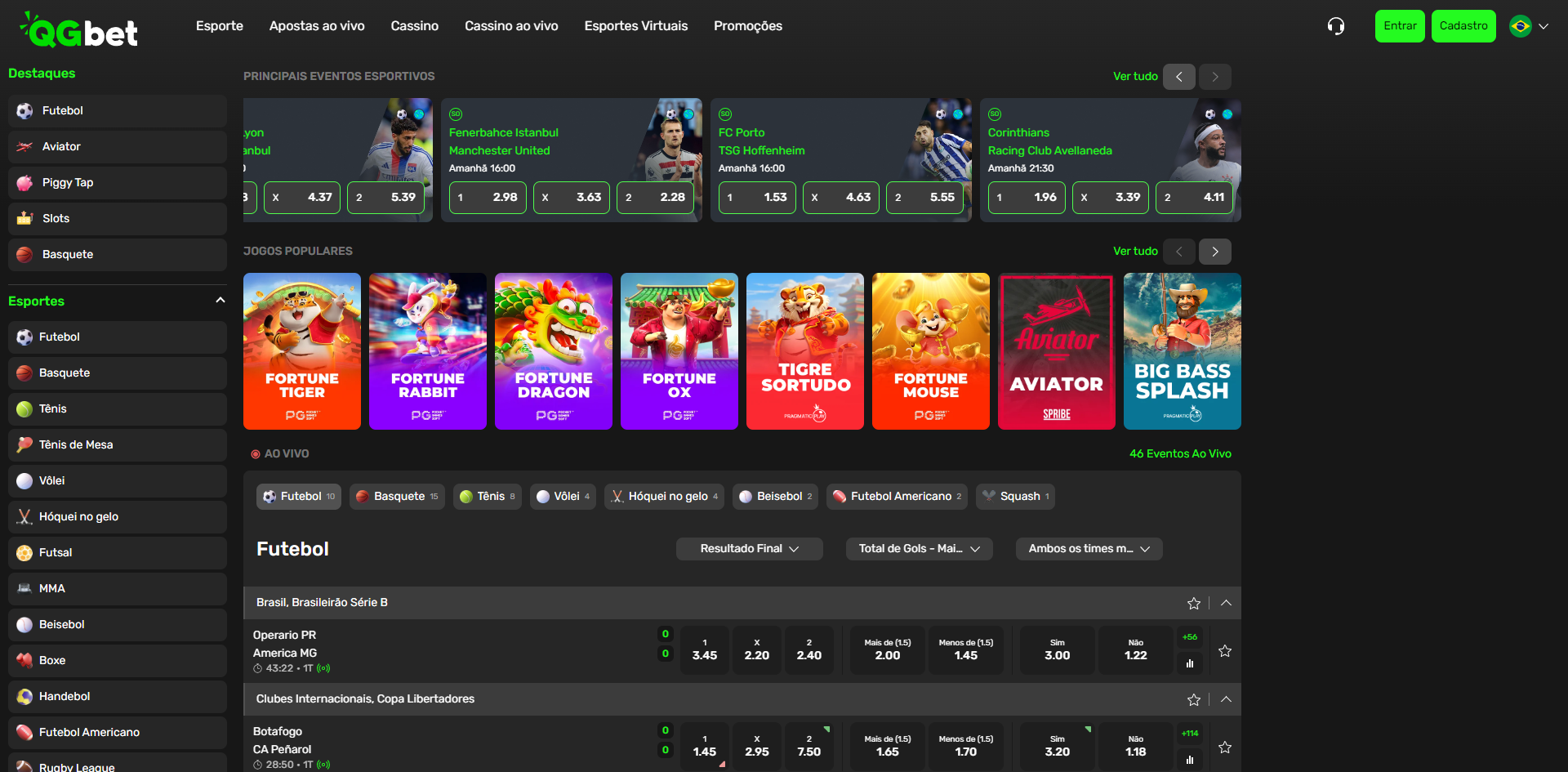1568x772 pixels.
Task: Favorite Brasileirão Série B league
Action: click(1194, 603)
